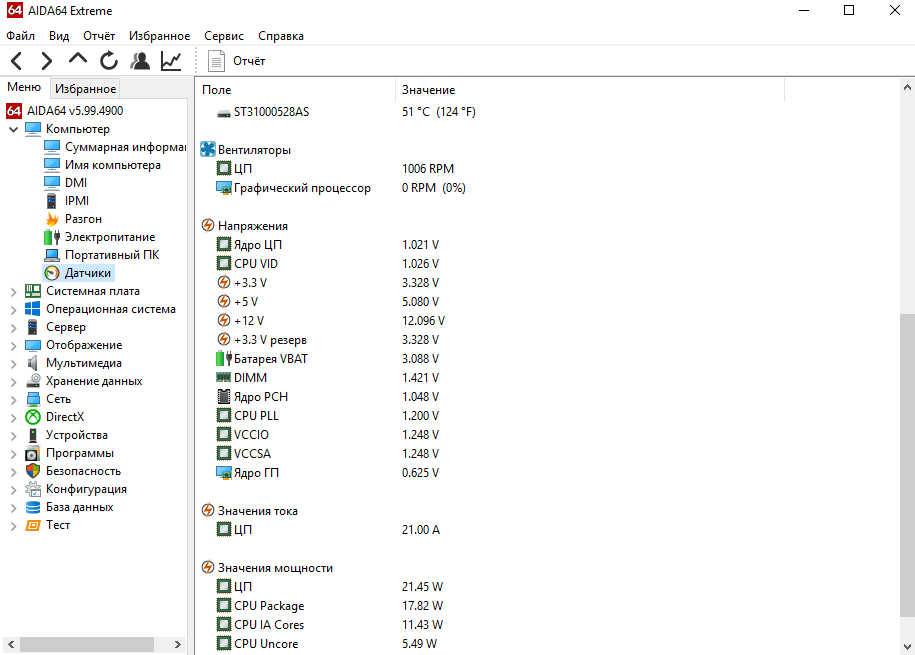Click the Датчики gauge icon
The height and width of the screenshot is (655, 915).
[x=52, y=273]
